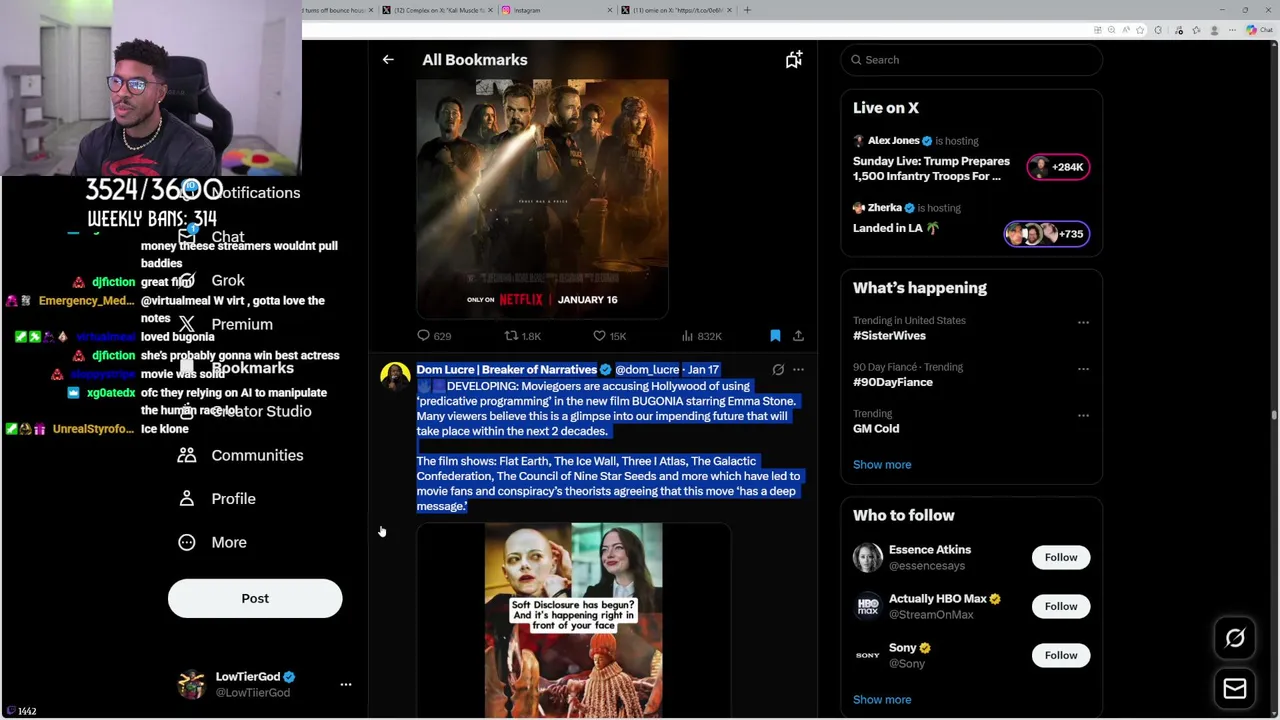
Task: Open the @dom_lucre handle link
Action: [x=647, y=370]
